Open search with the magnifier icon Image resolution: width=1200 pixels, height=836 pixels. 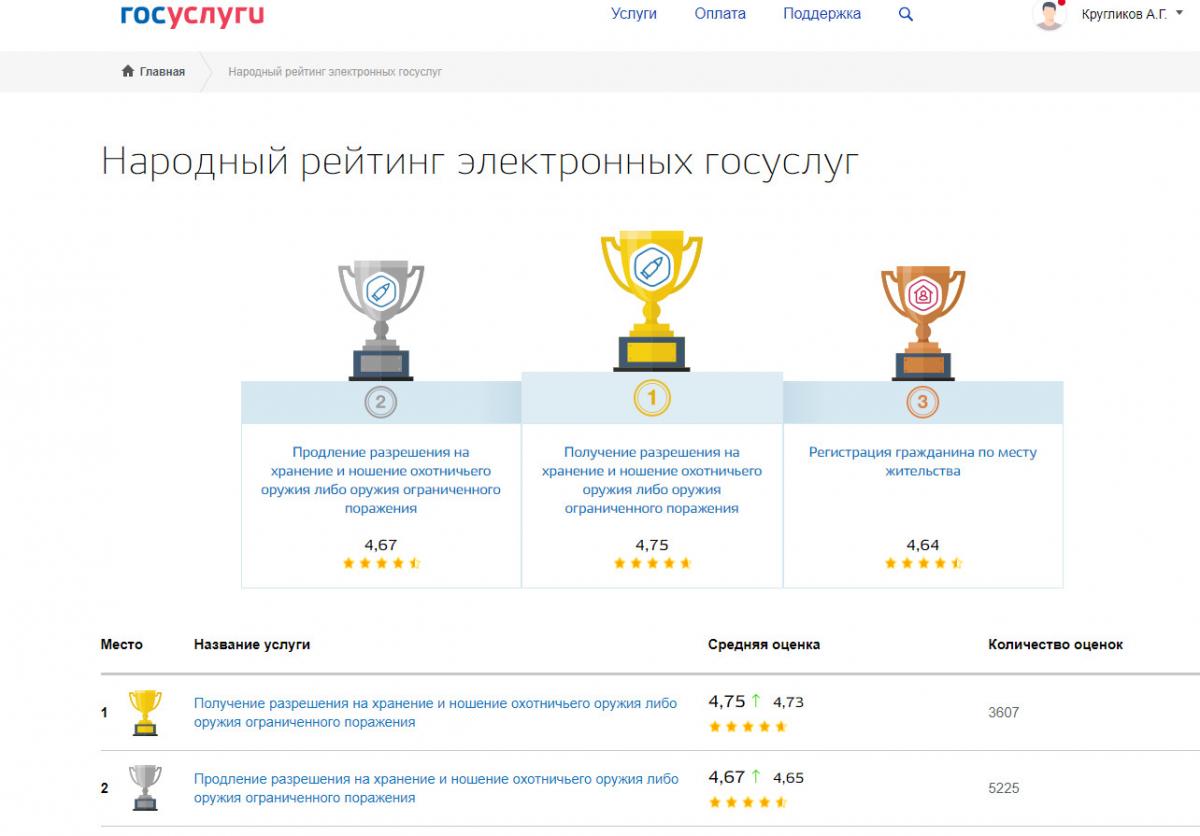tap(906, 15)
